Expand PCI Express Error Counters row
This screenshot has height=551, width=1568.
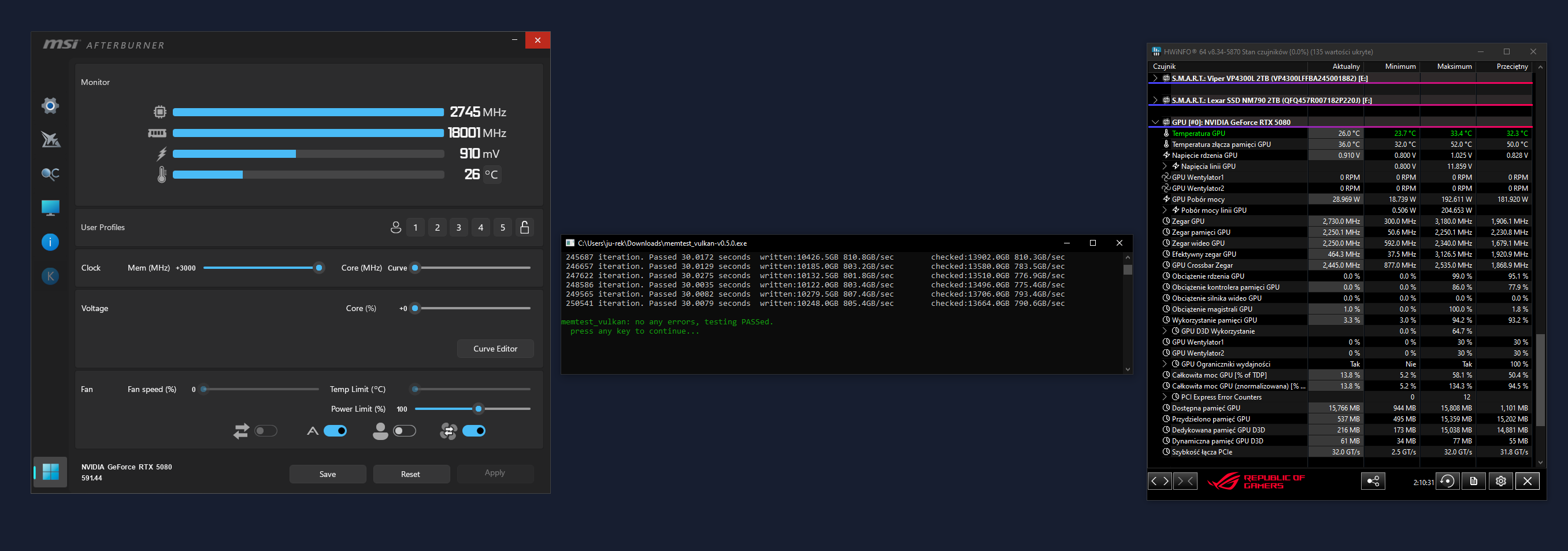[x=1165, y=397]
